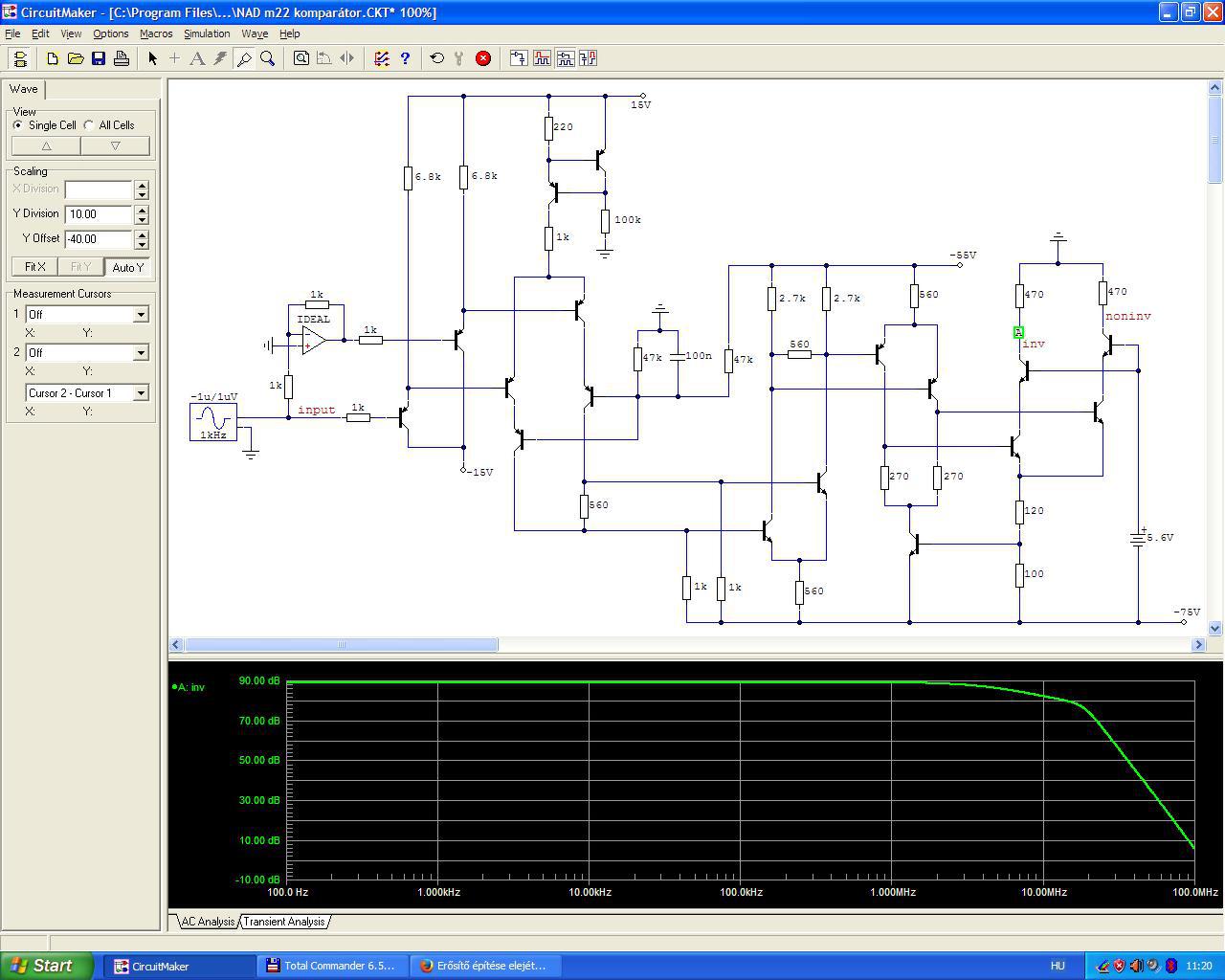Open the yellow folder Open file icon

click(x=76, y=58)
